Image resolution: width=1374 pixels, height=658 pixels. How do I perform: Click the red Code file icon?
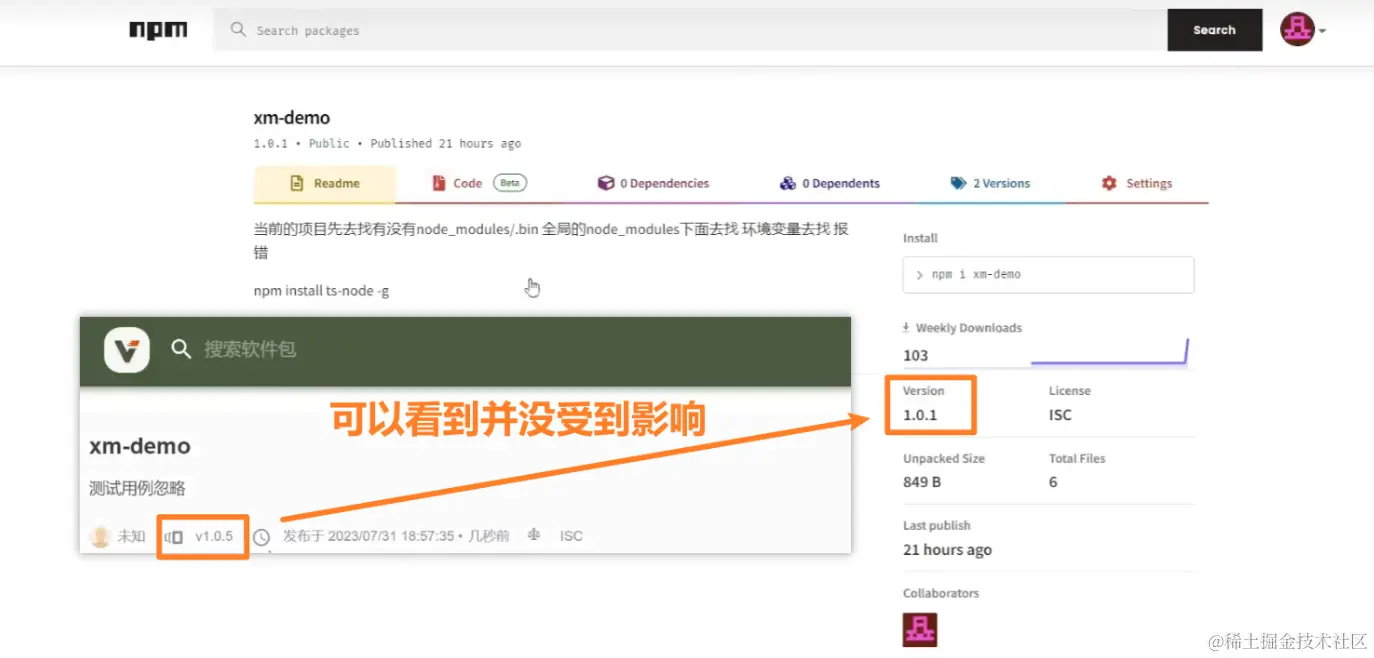coord(438,183)
